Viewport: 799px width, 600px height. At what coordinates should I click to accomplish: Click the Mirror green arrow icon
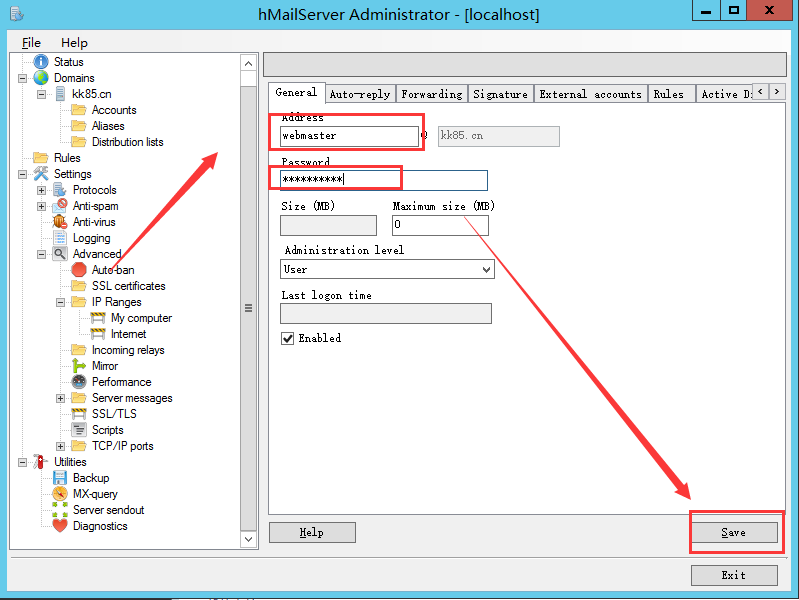pos(78,366)
